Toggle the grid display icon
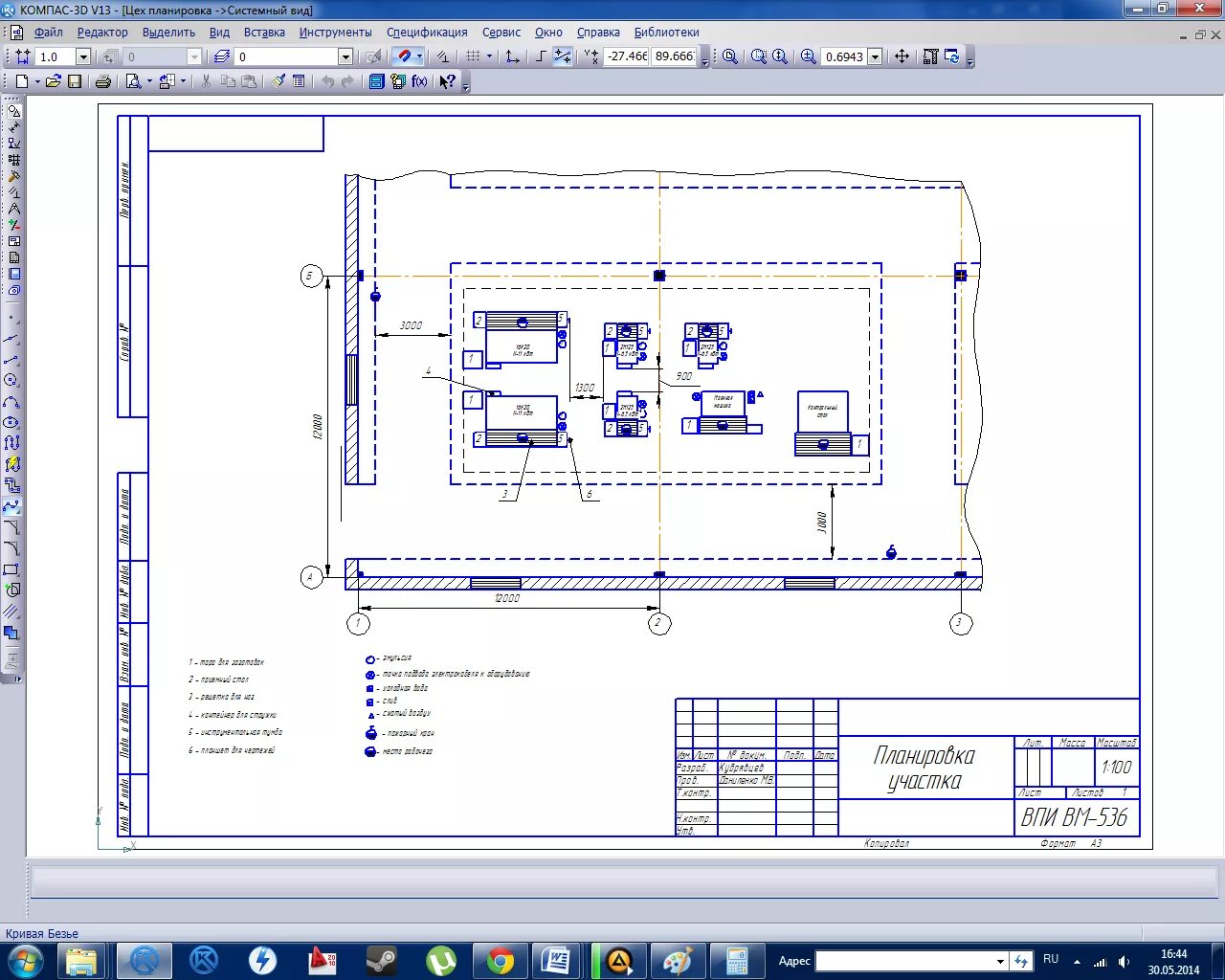The width and height of the screenshot is (1225, 980). coord(473,56)
